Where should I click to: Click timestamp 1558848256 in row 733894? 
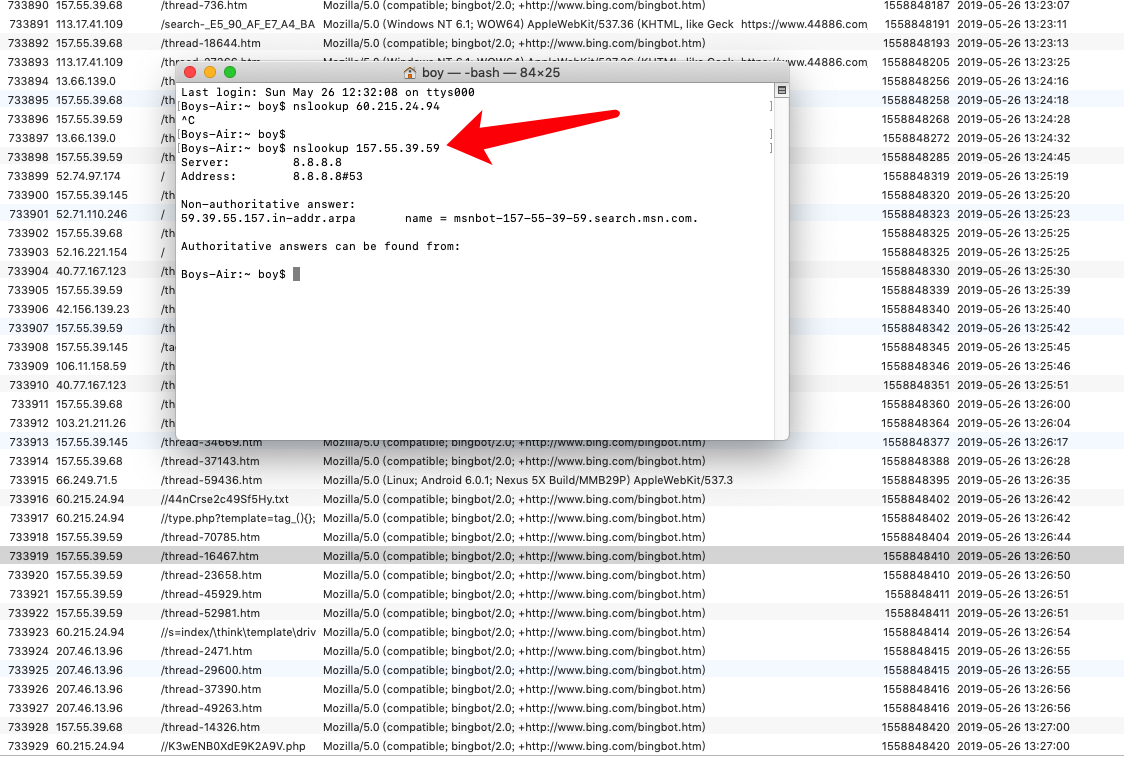[916, 81]
